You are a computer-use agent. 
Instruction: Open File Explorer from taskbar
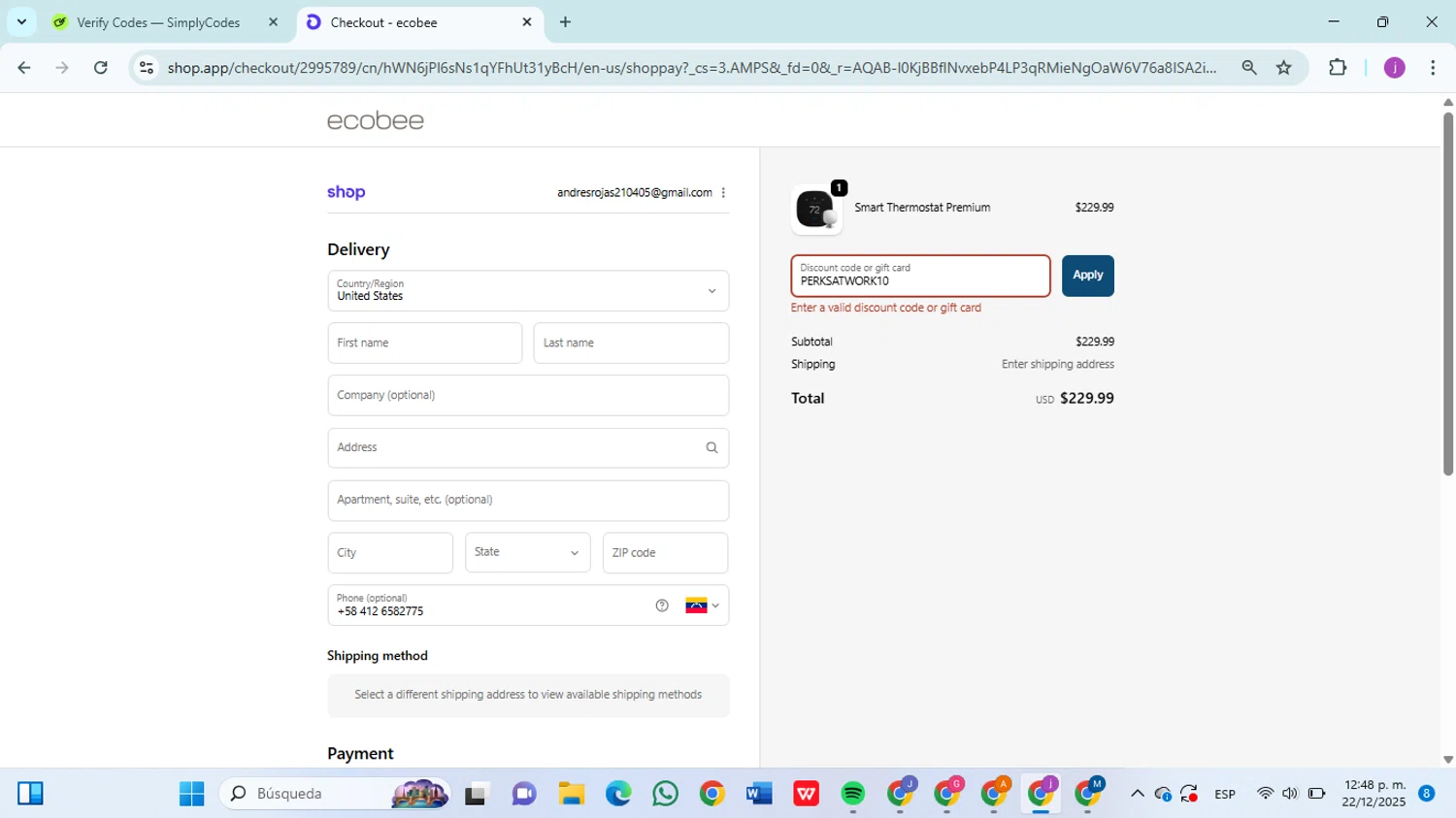[x=572, y=794]
